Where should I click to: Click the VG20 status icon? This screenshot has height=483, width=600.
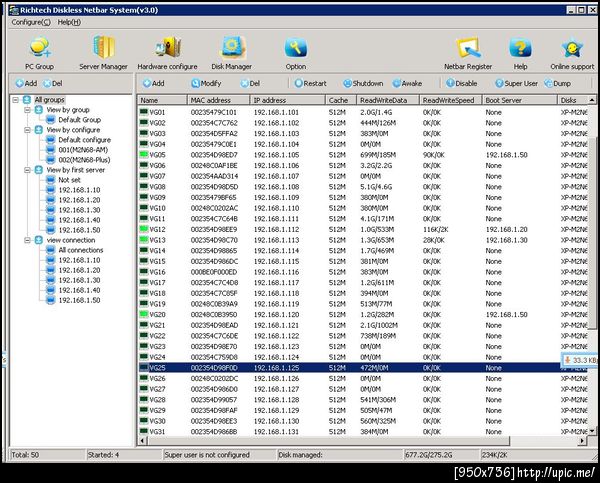click(143, 314)
